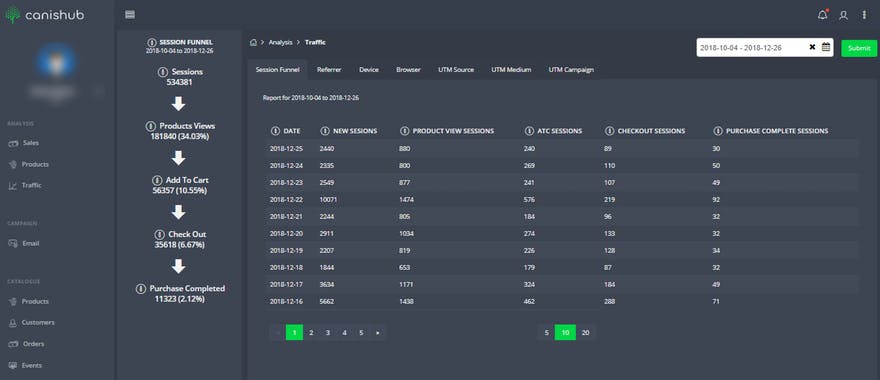Click the 10071 new sessions value
Viewport: 880px width, 380px height.
click(328, 199)
